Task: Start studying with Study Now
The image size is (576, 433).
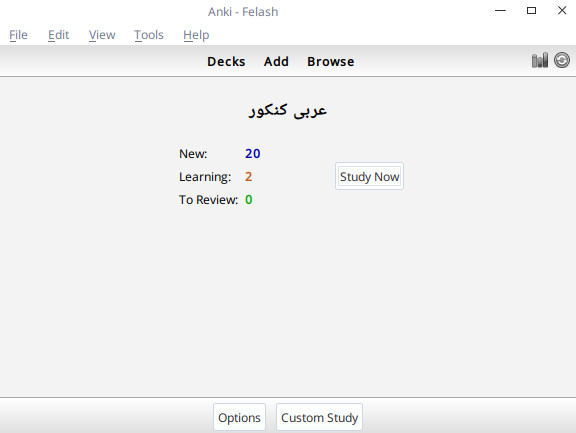Action: tap(369, 176)
